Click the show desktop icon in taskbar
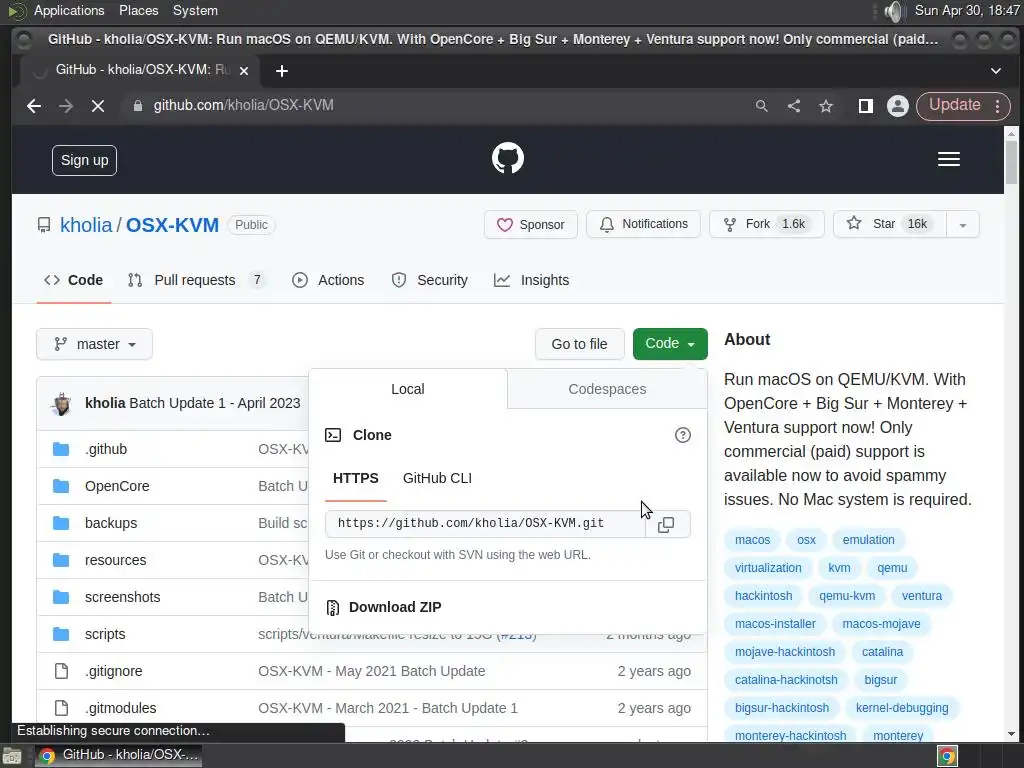This screenshot has height=768, width=1024. (12, 756)
